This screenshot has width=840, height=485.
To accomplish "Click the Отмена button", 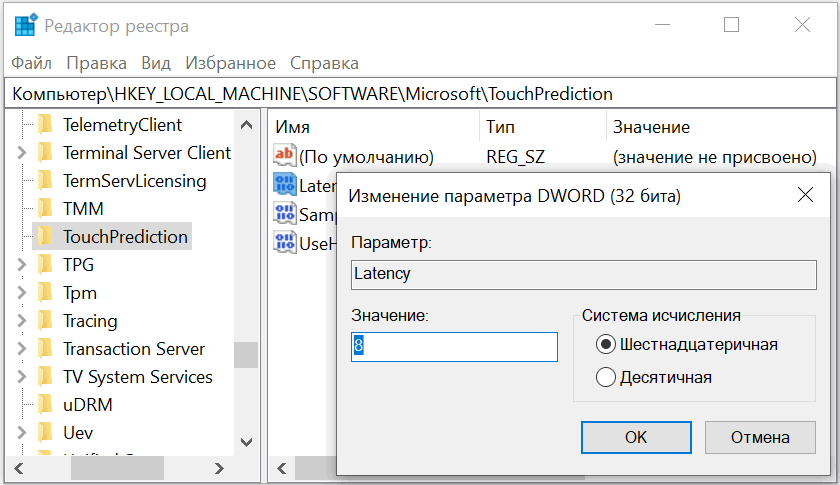I will pos(760,437).
